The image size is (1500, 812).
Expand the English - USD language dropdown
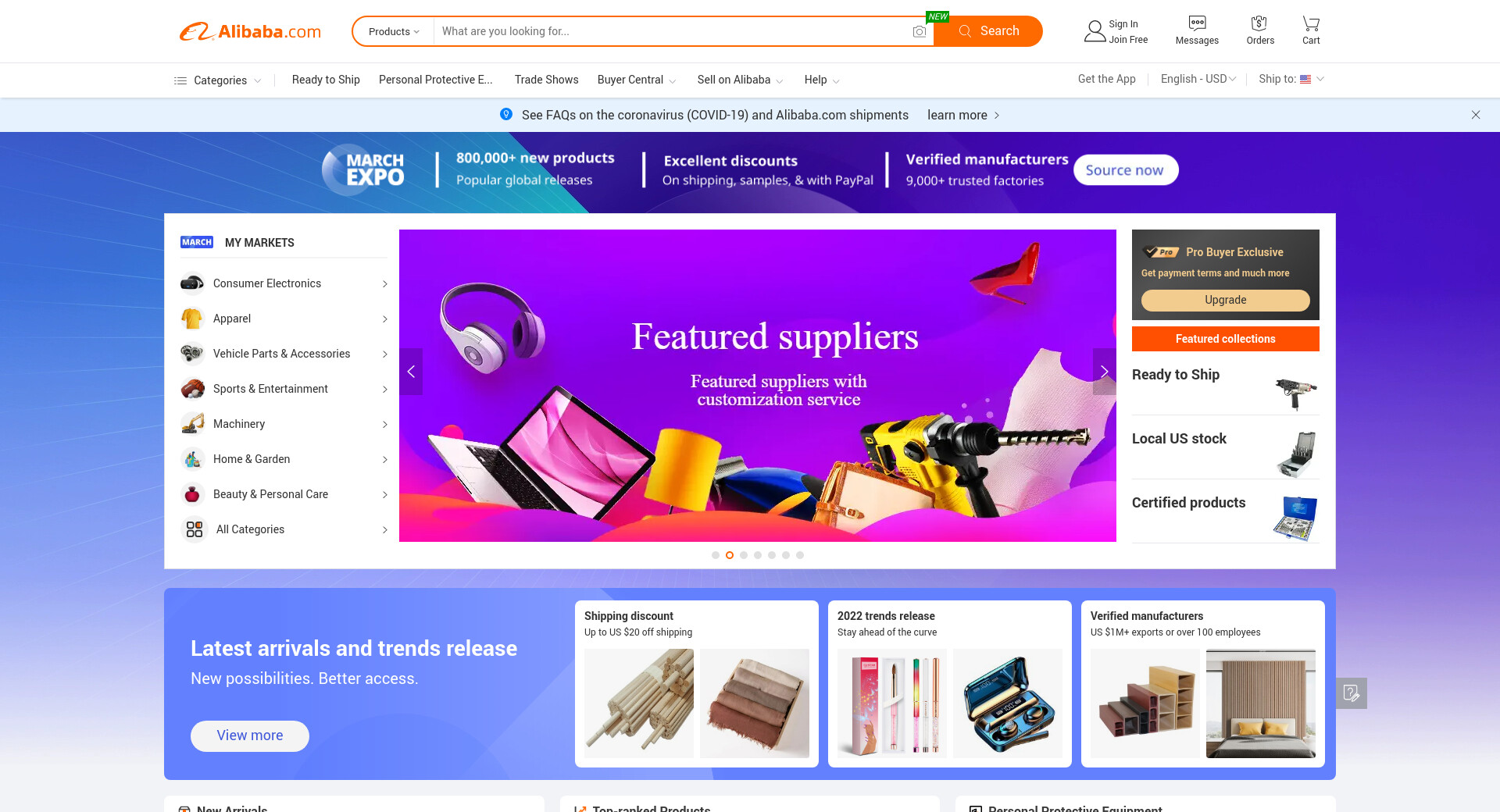point(1198,79)
